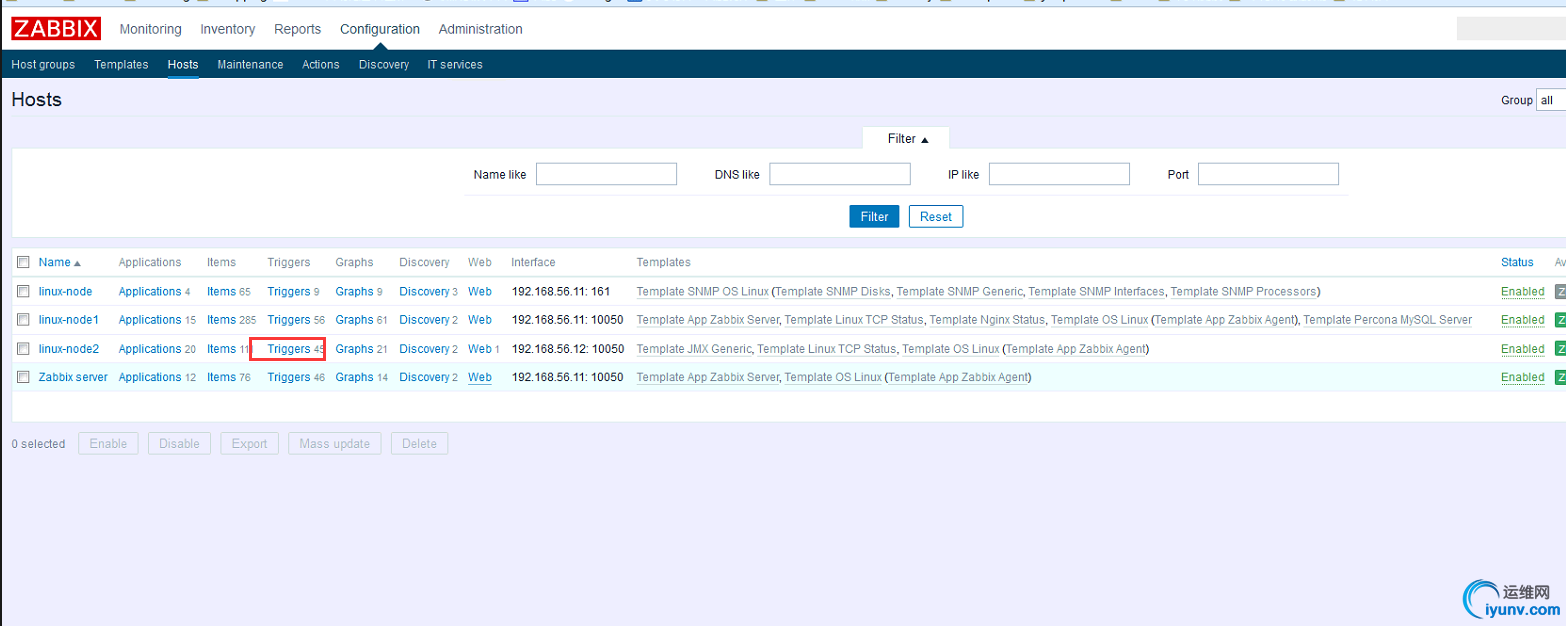The width and height of the screenshot is (1566, 626).
Task: Select the linux-node checkbox
Action: point(23,292)
